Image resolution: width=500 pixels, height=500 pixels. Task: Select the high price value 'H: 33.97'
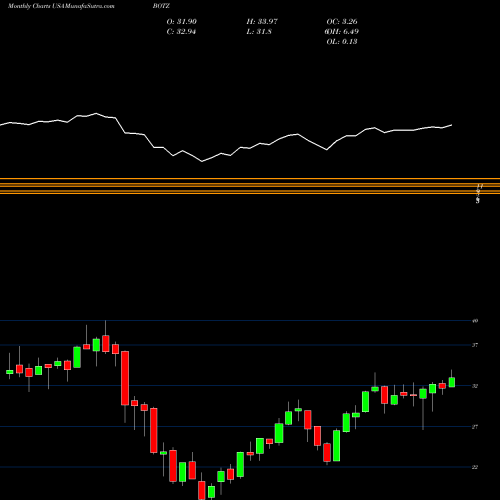point(262,22)
